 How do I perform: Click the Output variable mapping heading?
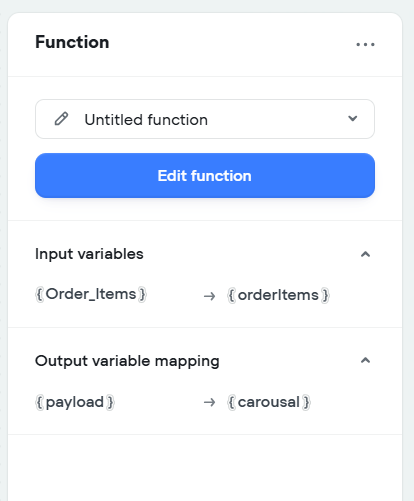[127, 362]
